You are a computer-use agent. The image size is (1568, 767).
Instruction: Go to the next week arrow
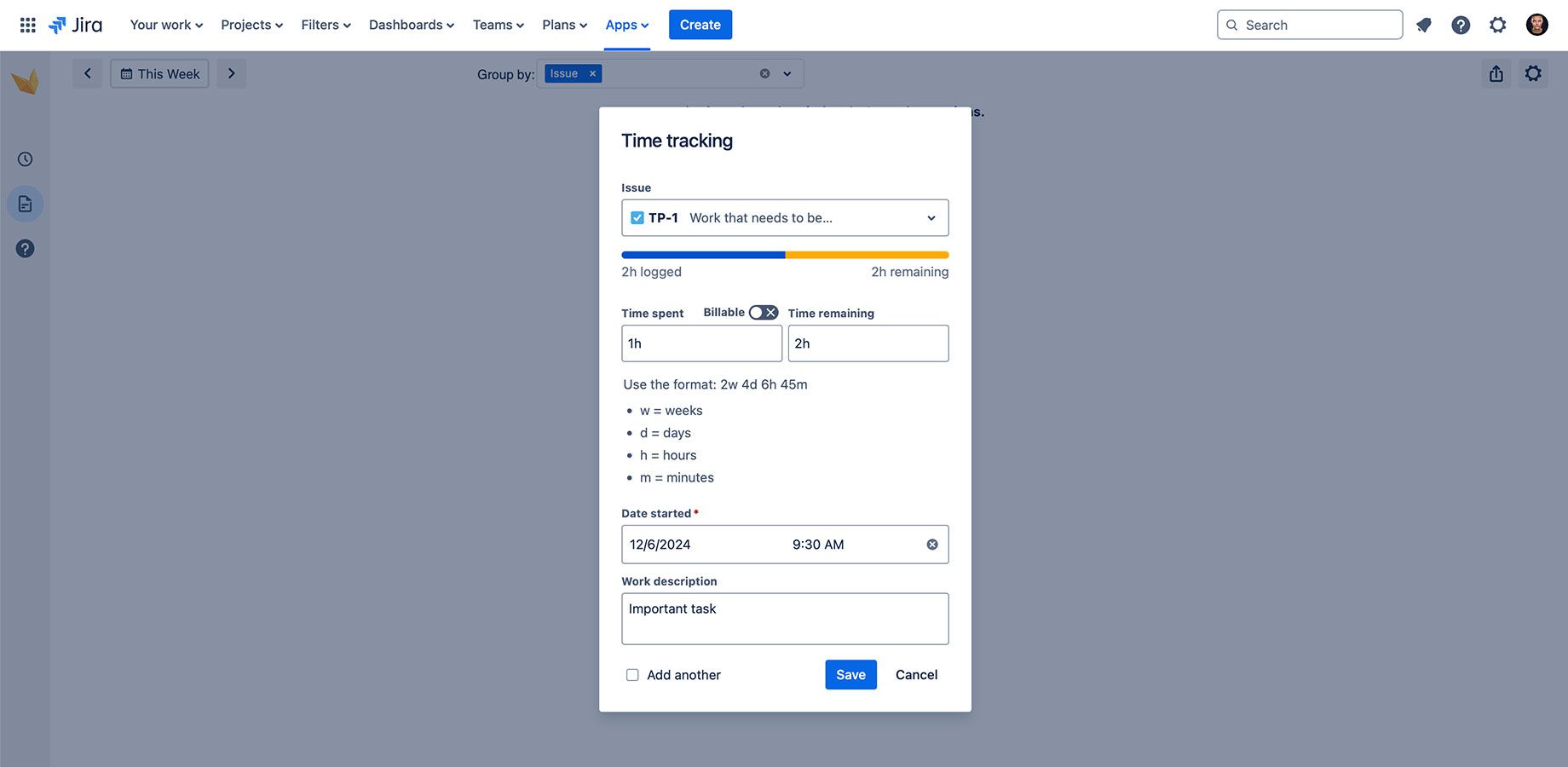tap(231, 74)
